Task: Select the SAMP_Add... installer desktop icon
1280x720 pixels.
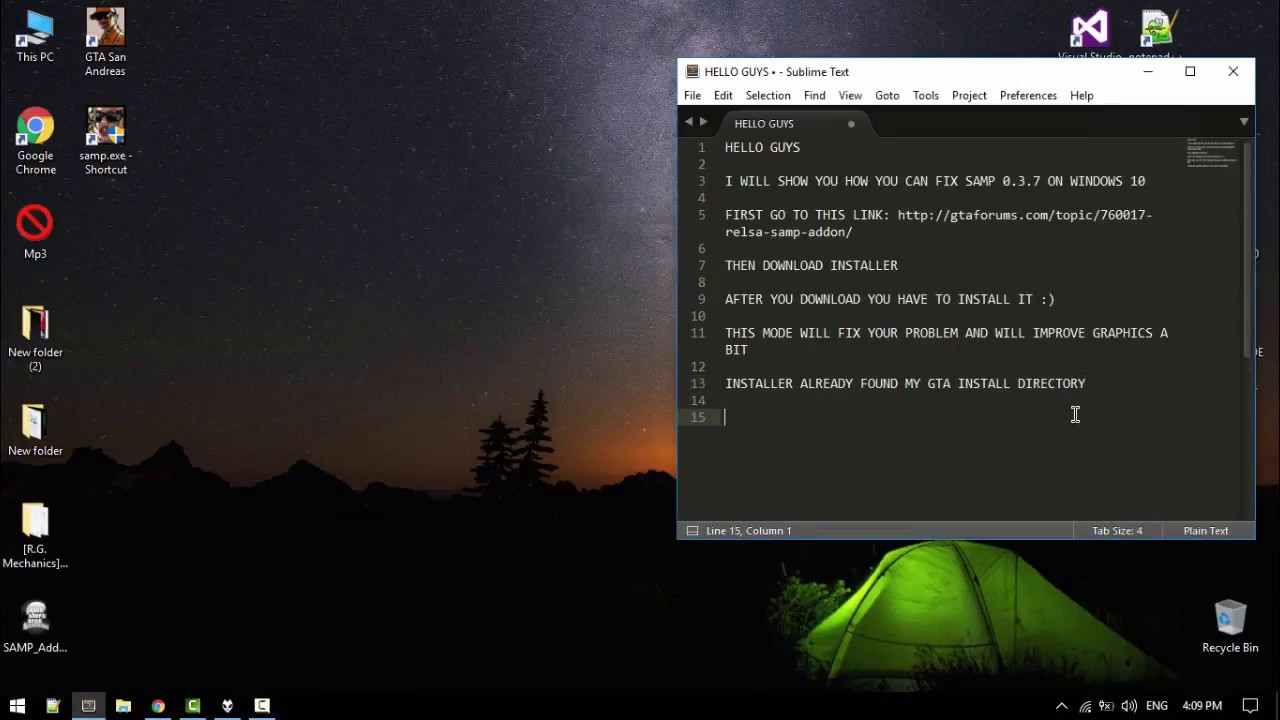Action: [35, 626]
